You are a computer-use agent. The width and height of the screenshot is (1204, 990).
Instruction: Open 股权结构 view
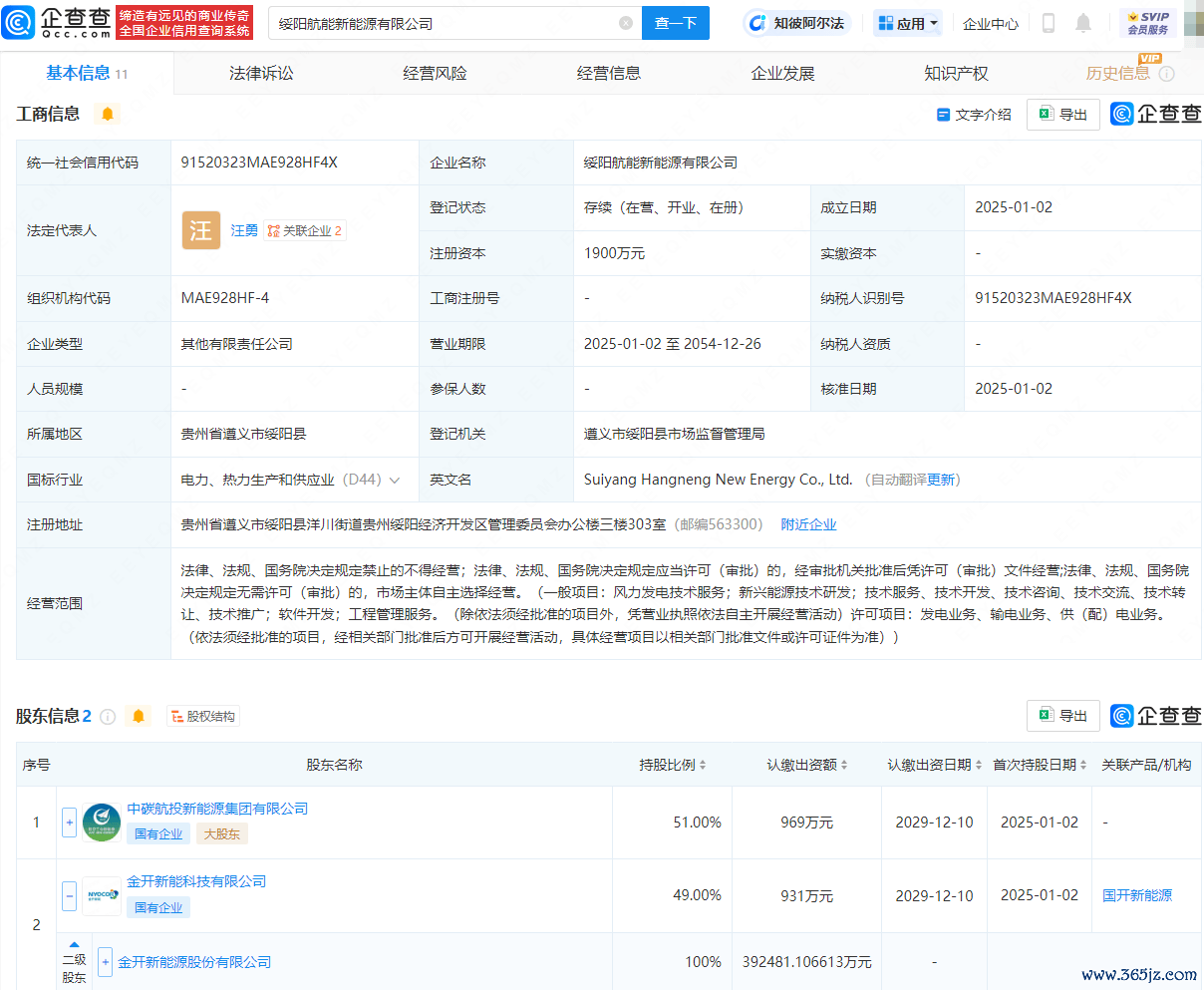(203, 716)
